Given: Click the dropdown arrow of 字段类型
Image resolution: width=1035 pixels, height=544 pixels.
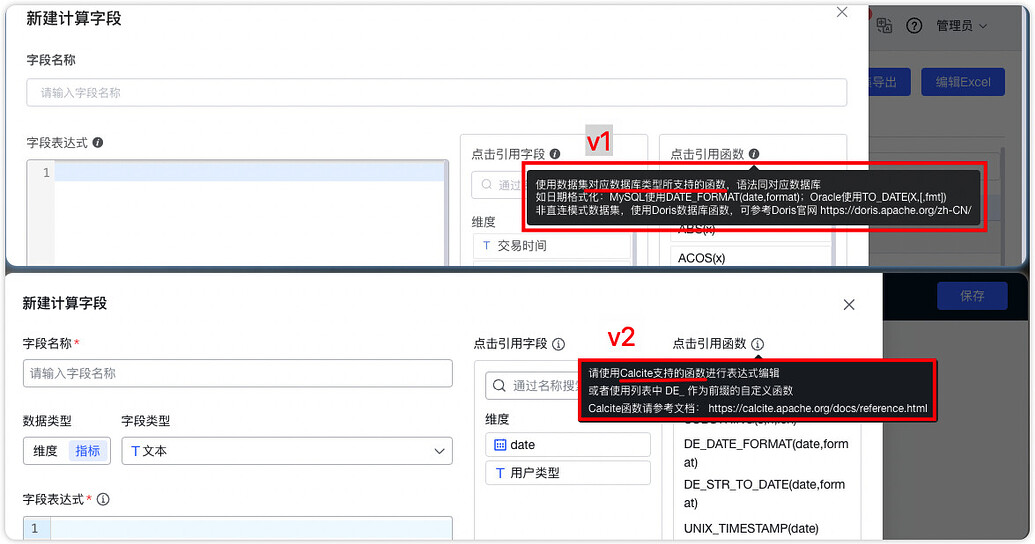Looking at the screenshot, I should point(439,451).
